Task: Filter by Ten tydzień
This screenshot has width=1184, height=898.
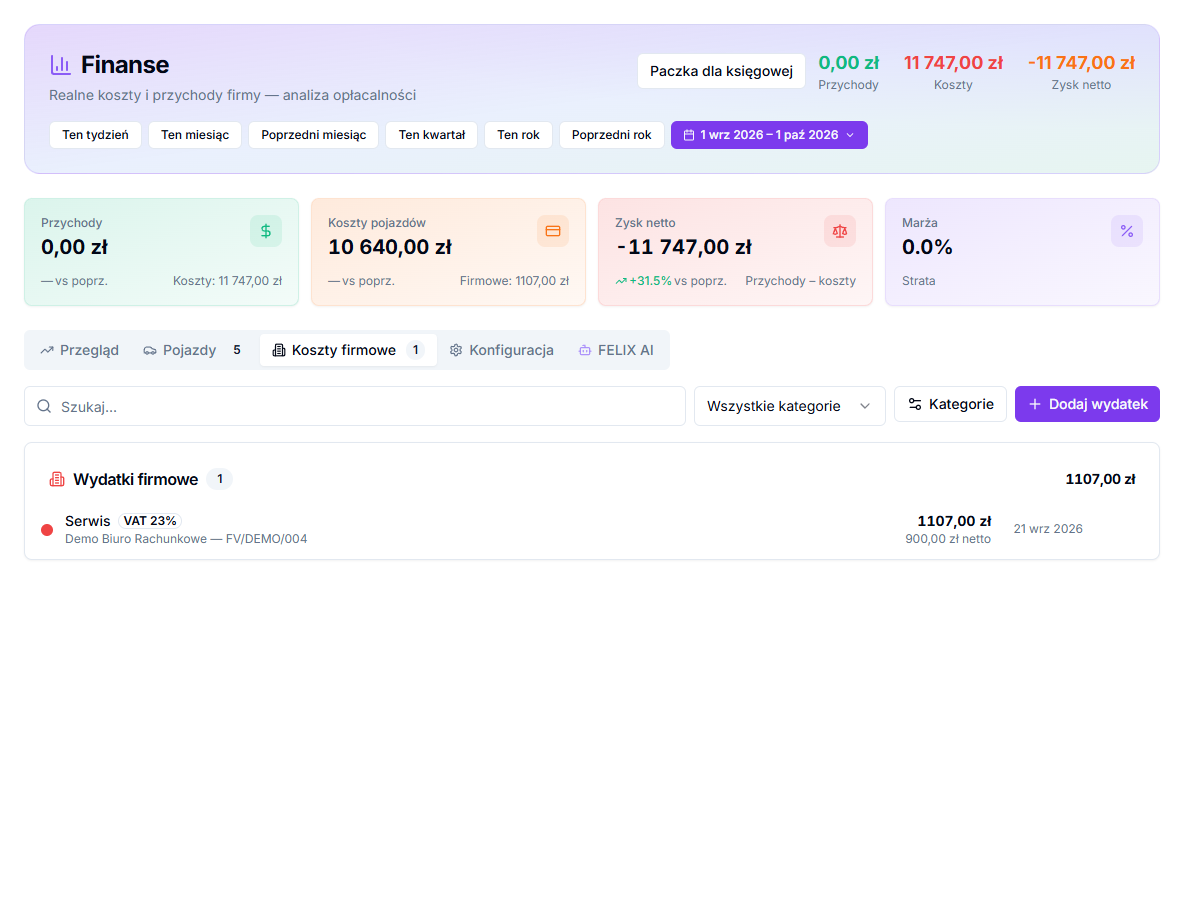Action: (x=95, y=135)
